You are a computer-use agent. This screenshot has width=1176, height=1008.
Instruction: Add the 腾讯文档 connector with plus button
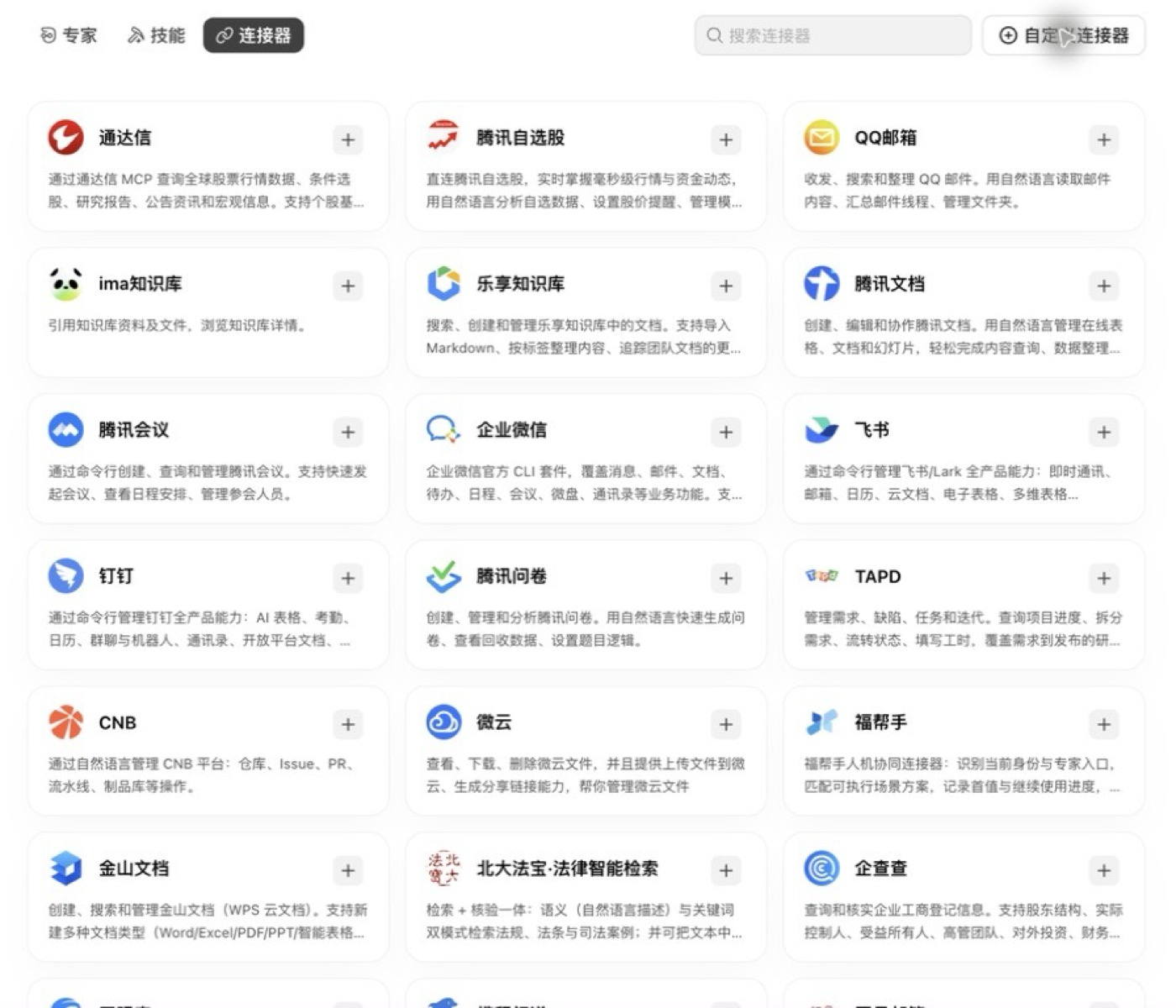point(1104,286)
